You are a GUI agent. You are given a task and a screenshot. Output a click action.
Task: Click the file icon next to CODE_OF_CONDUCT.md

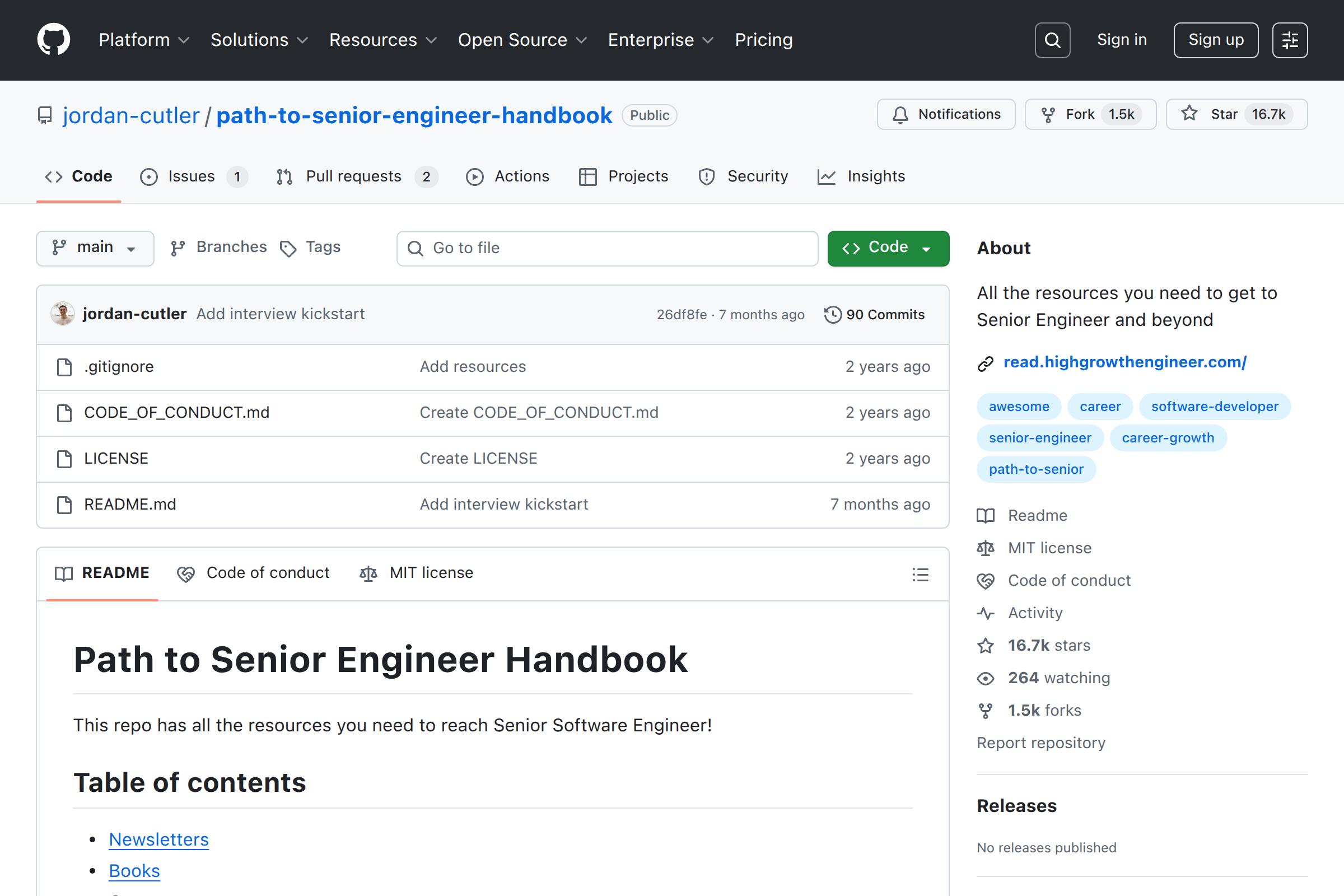click(x=64, y=413)
